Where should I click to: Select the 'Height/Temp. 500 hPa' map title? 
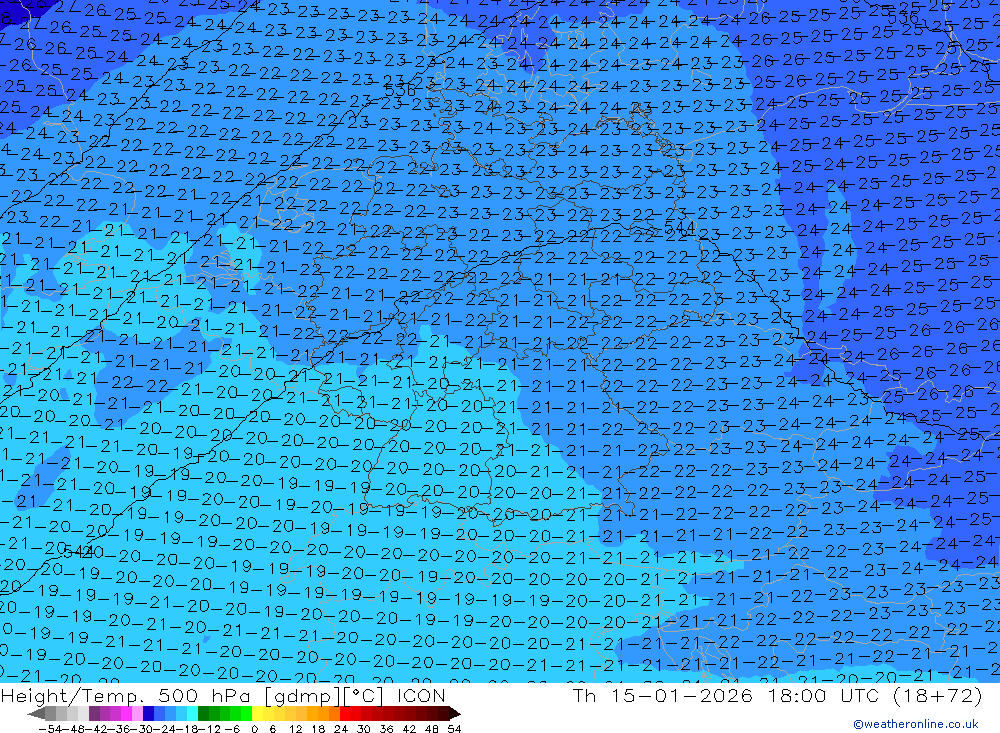click(x=124, y=695)
